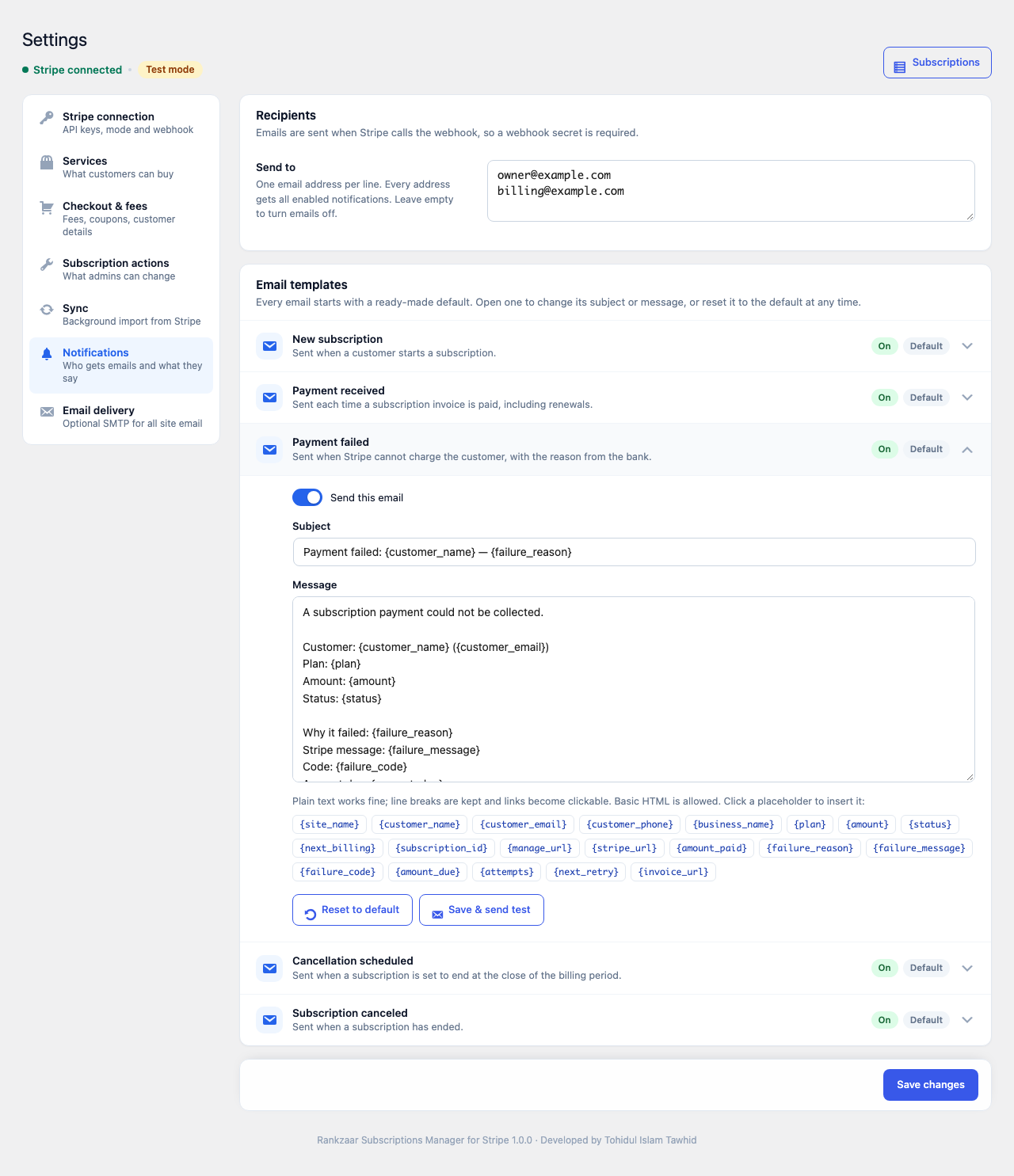Expand the New subscription template
Viewport: 1014px width, 1176px height.
967,346
